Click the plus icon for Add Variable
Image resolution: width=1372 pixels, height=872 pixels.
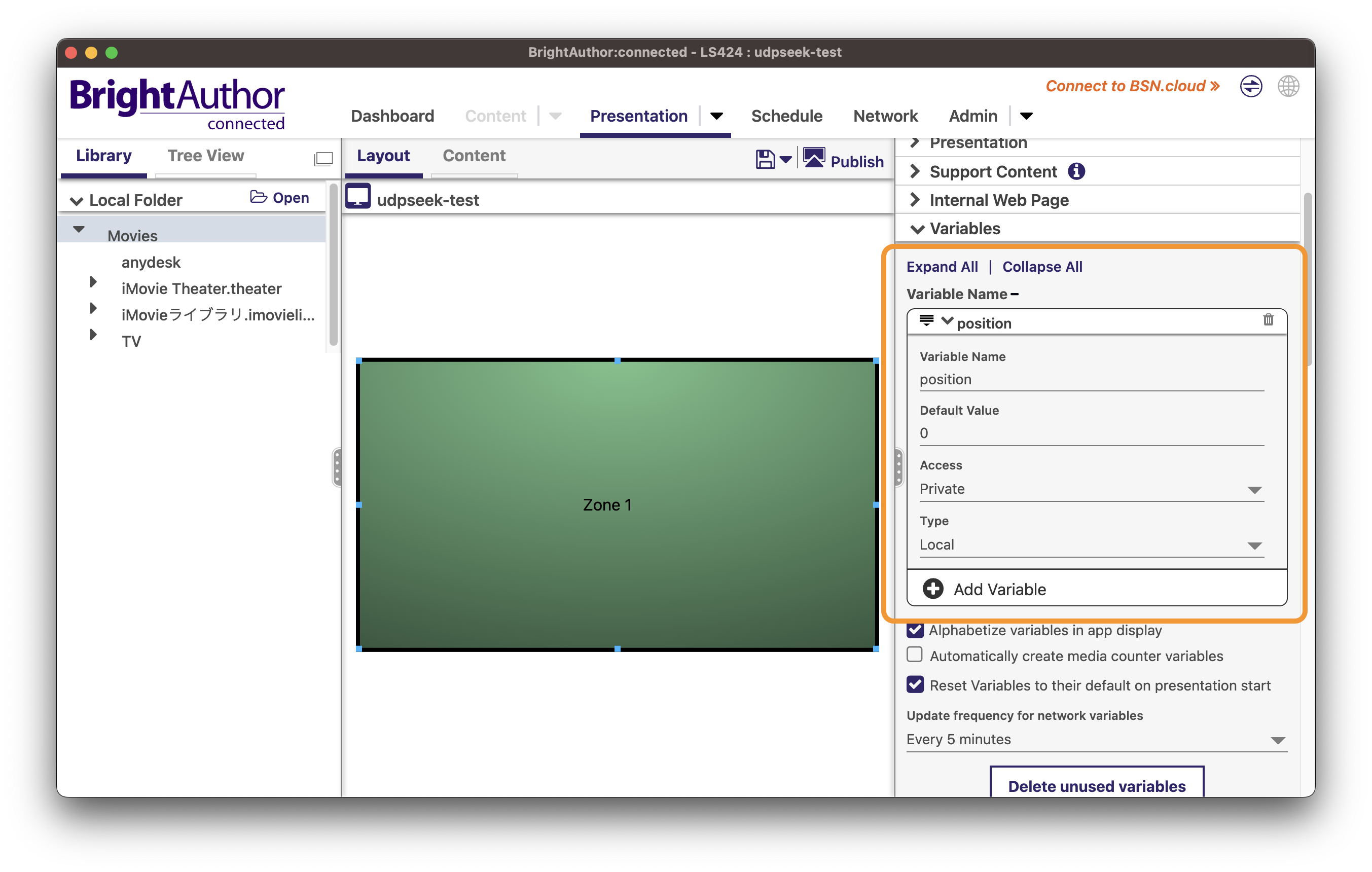[x=933, y=589]
